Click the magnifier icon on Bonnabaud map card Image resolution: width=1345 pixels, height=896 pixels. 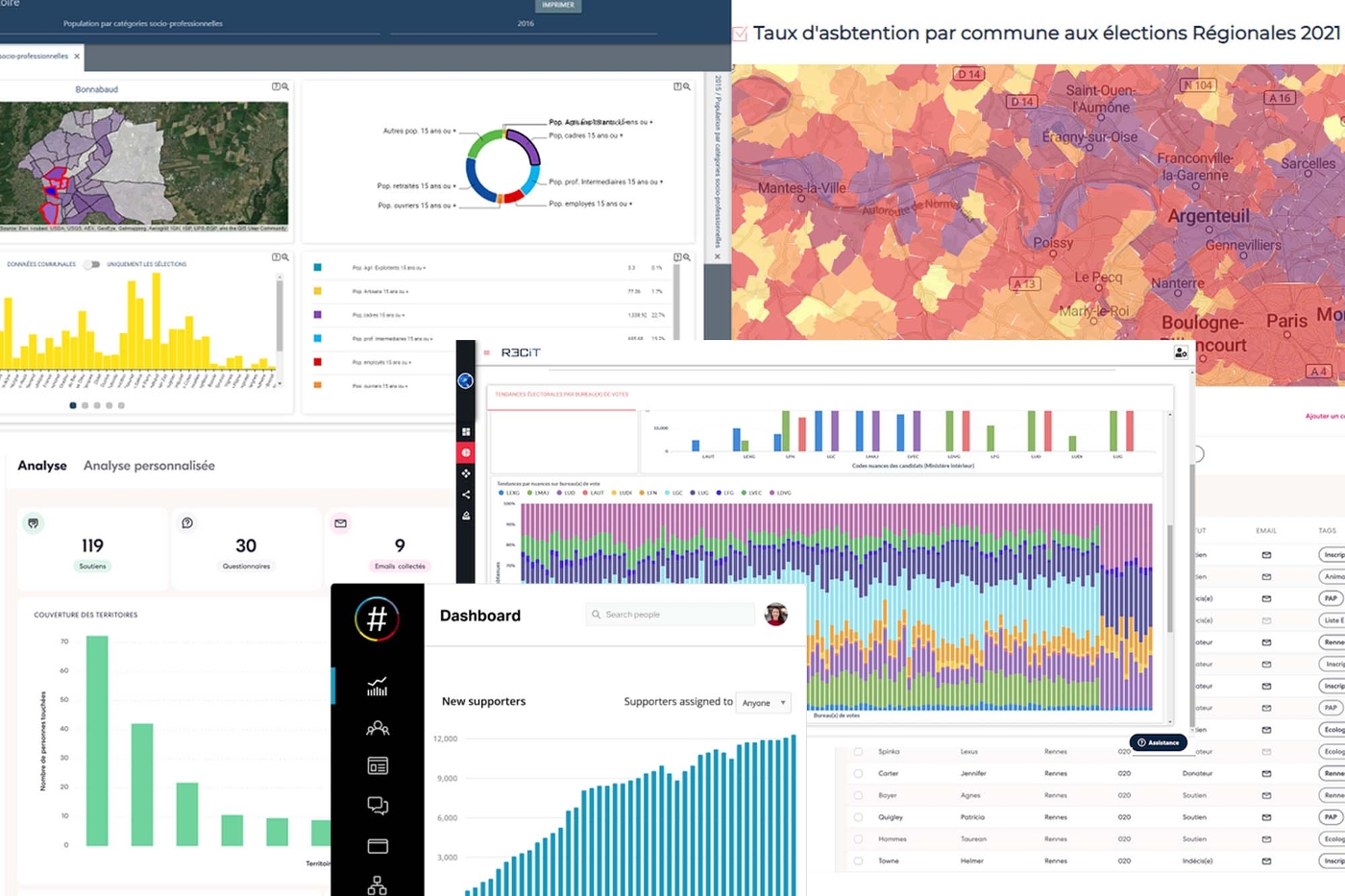pyautogui.click(x=285, y=86)
